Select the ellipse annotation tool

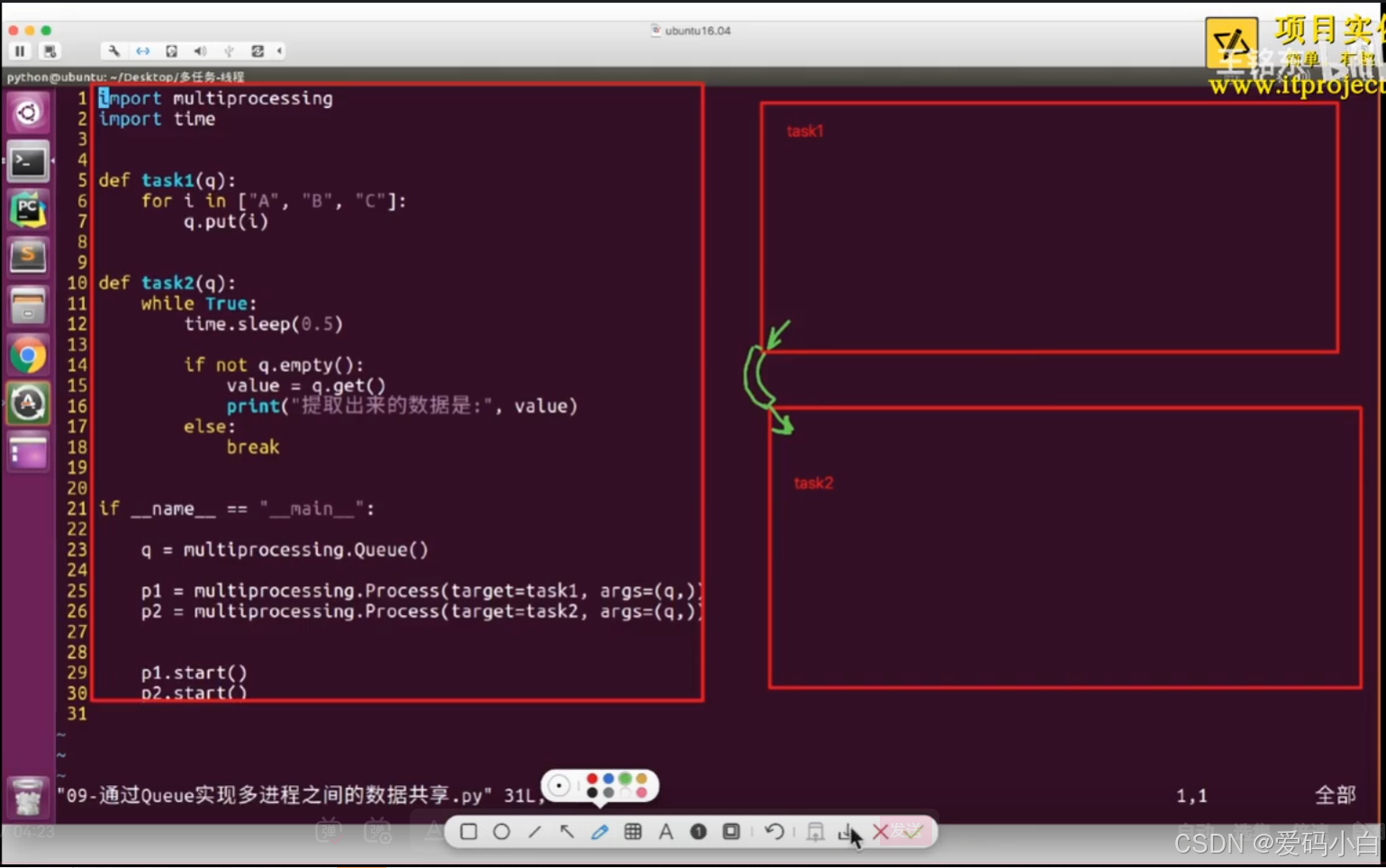point(502,831)
